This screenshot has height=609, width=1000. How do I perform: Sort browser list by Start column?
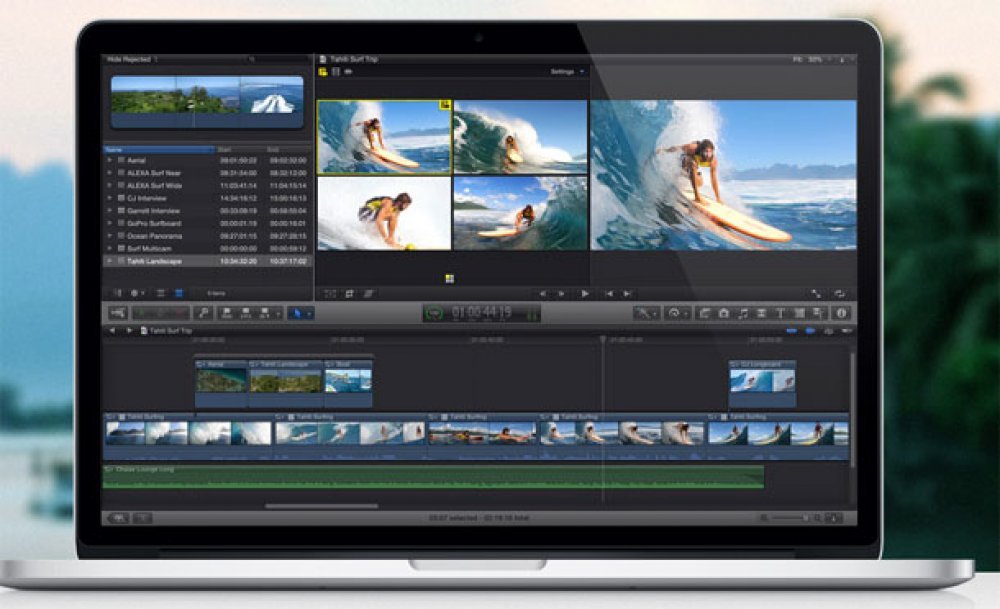[x=240, y=150]
